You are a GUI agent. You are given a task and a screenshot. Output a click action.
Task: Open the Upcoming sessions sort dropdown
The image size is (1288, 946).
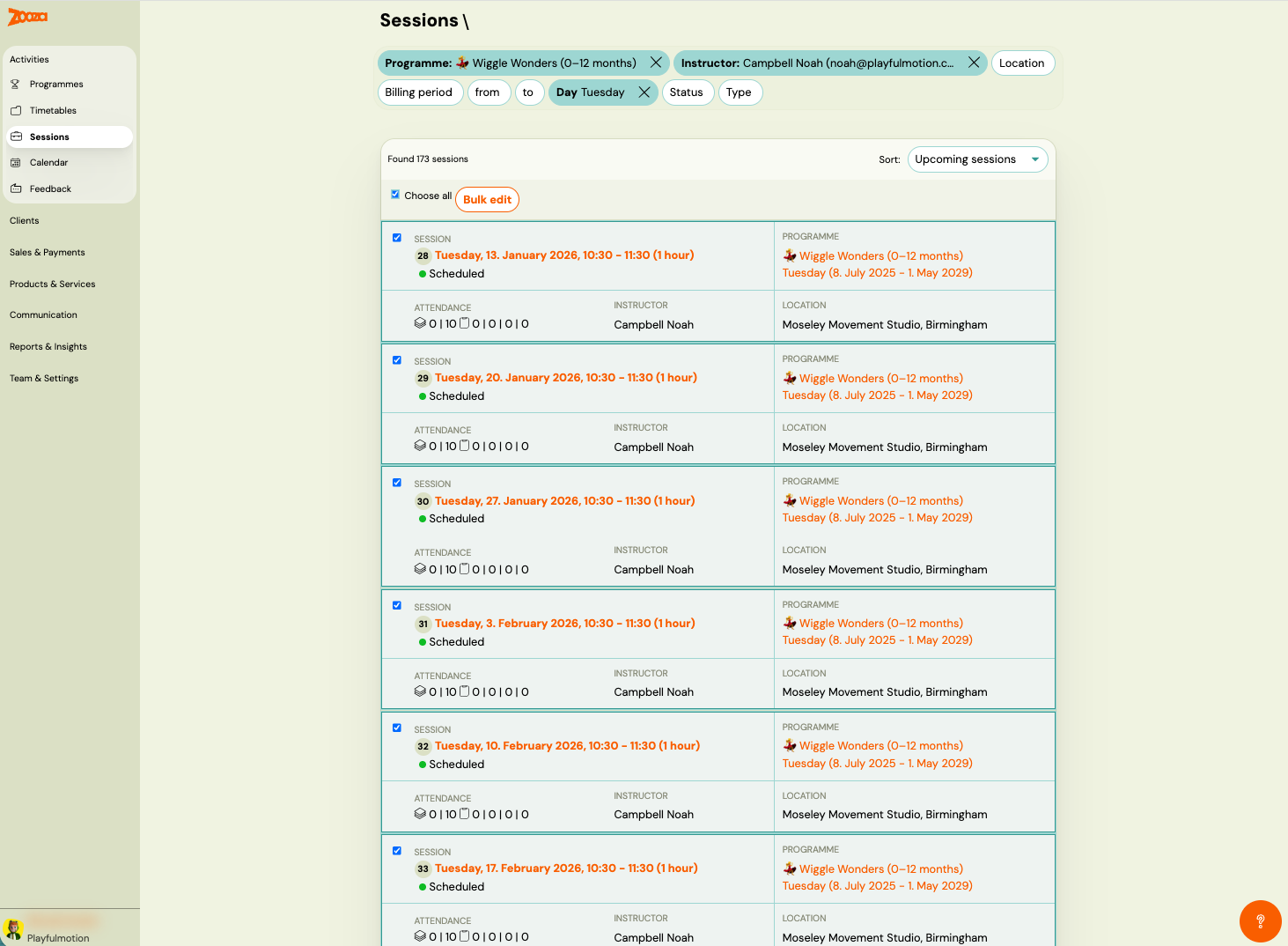(977, 159)
